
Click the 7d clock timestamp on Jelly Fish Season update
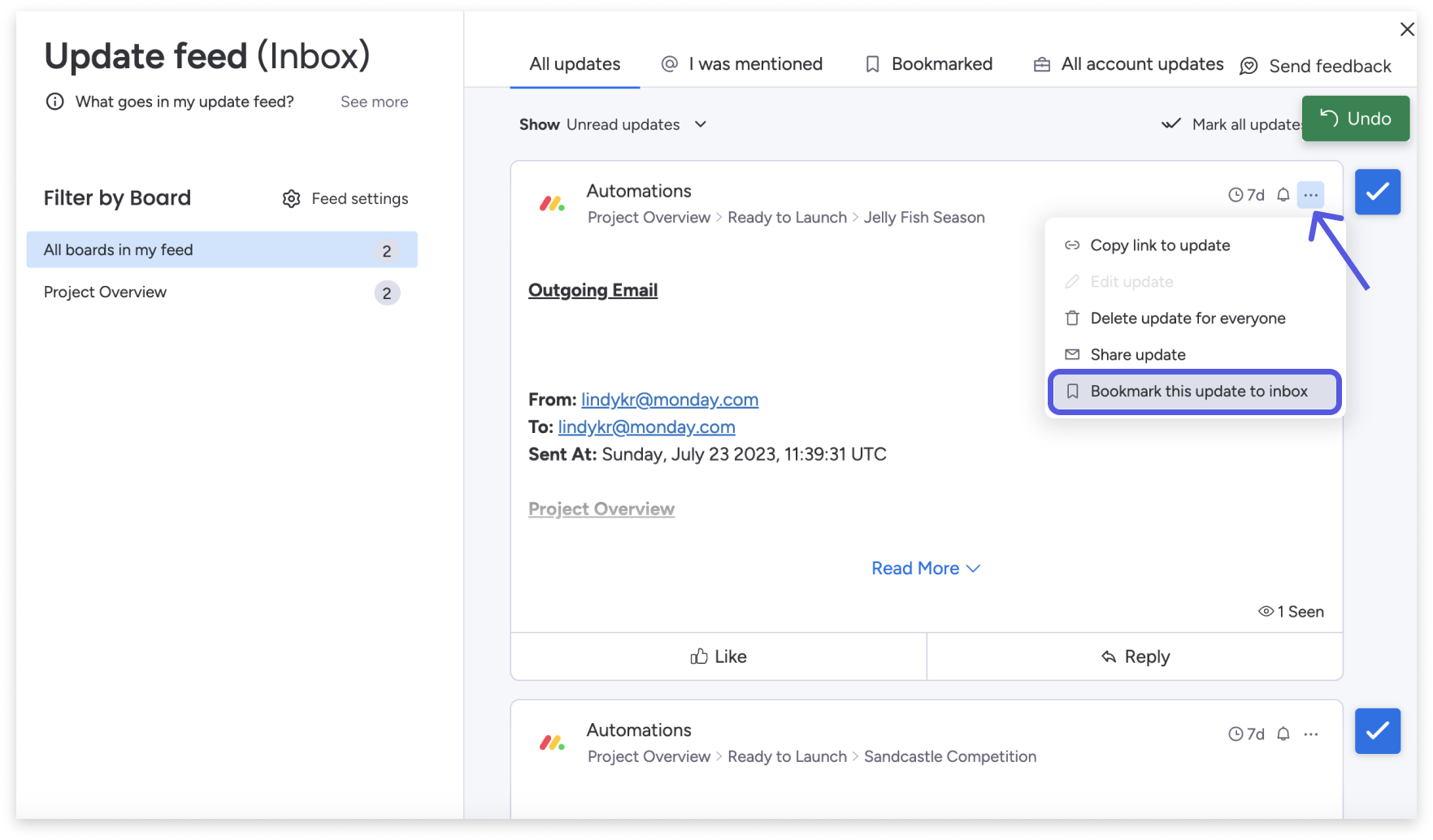pos(1246,195)
